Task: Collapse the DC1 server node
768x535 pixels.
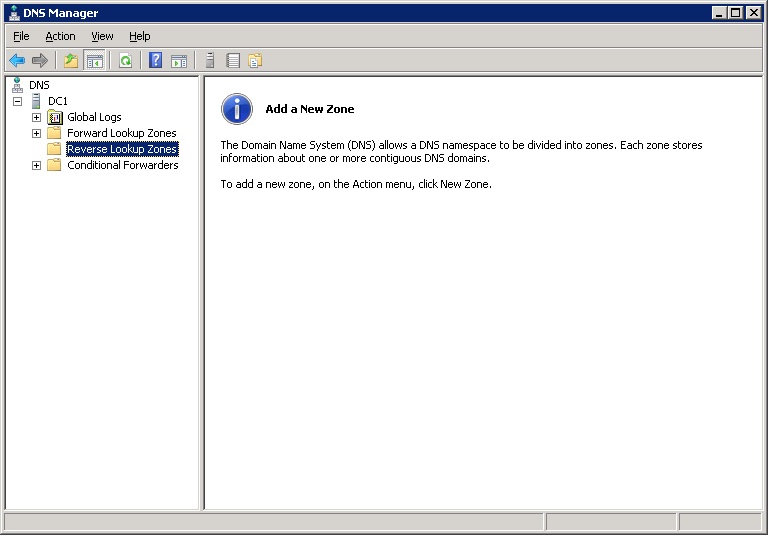Action: click(18, 101)
